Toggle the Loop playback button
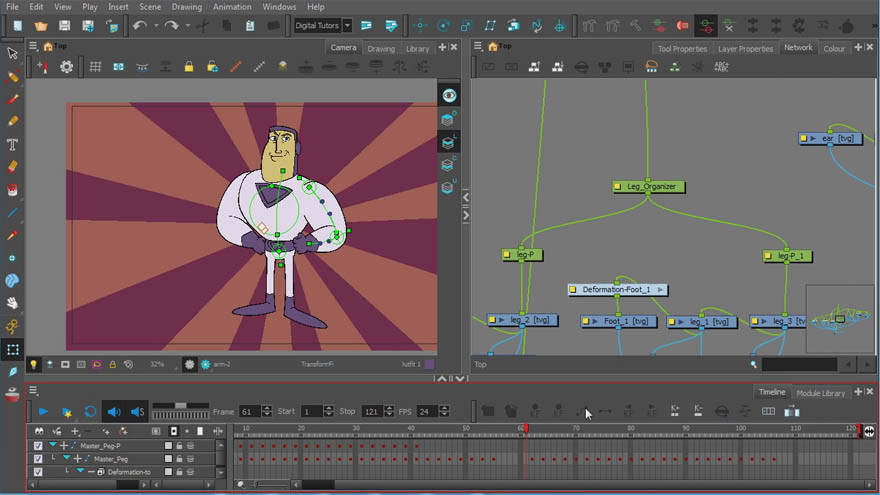880x495 pixels. click(90, 412)
